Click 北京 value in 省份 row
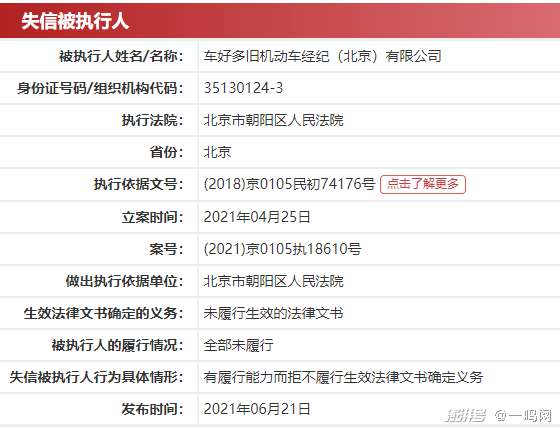Screen dimensions: 560x429 pos(218,152)
